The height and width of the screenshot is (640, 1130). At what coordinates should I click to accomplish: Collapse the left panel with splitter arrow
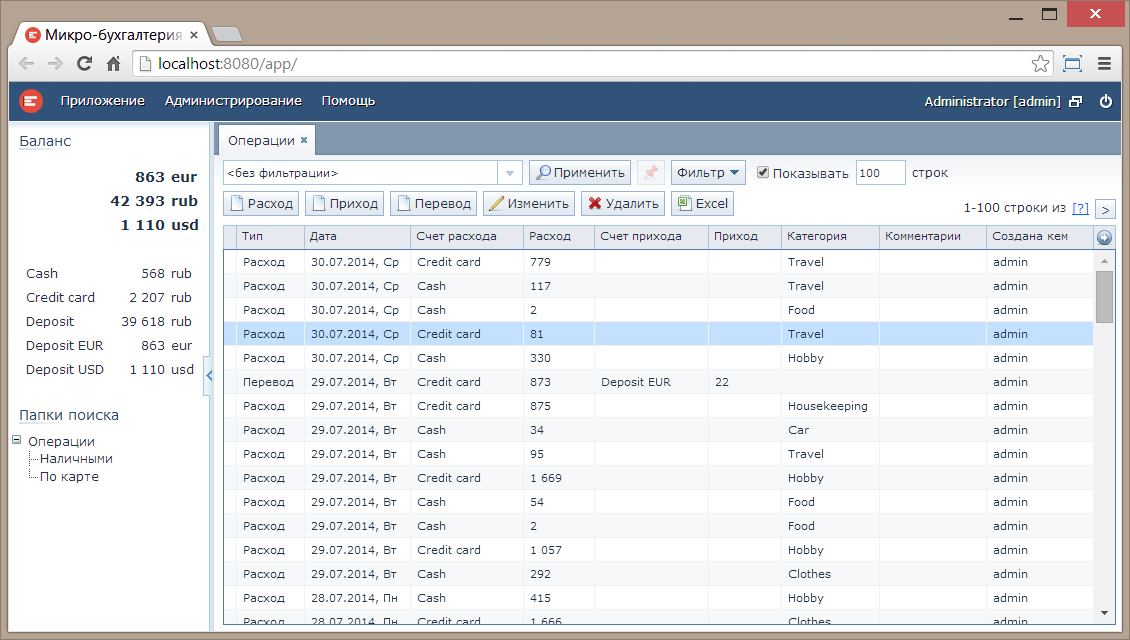[x=209, y=375]
